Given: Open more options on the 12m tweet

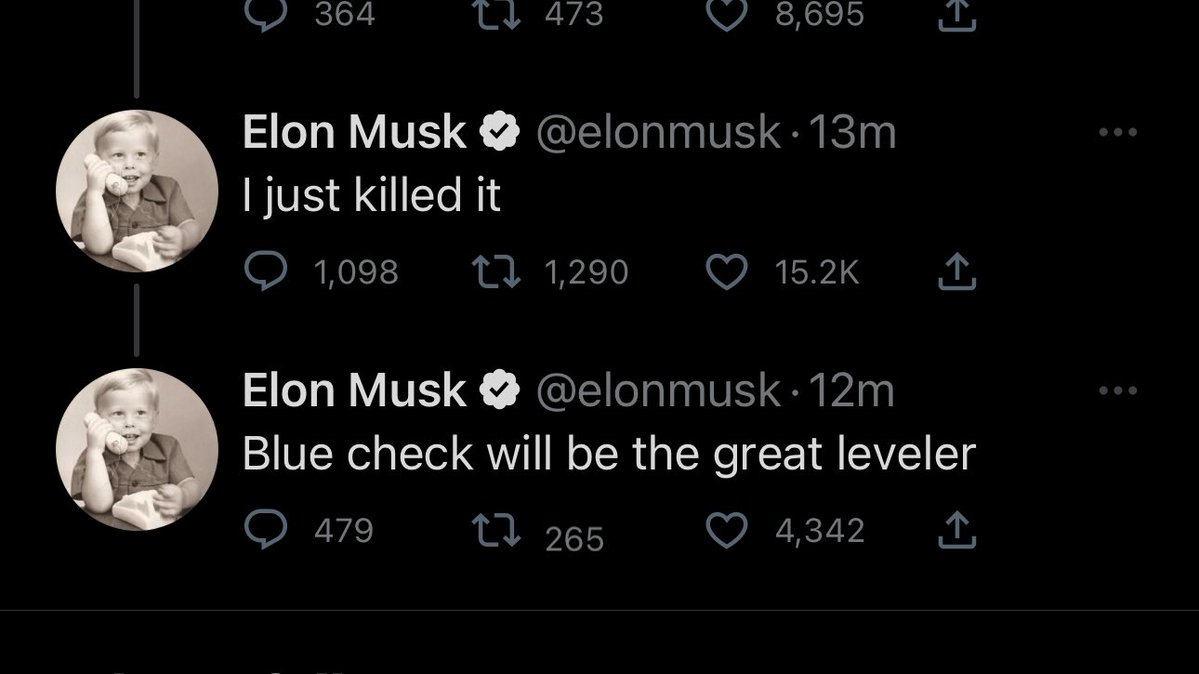Looking at the screenshot, I should point(1118,390).
